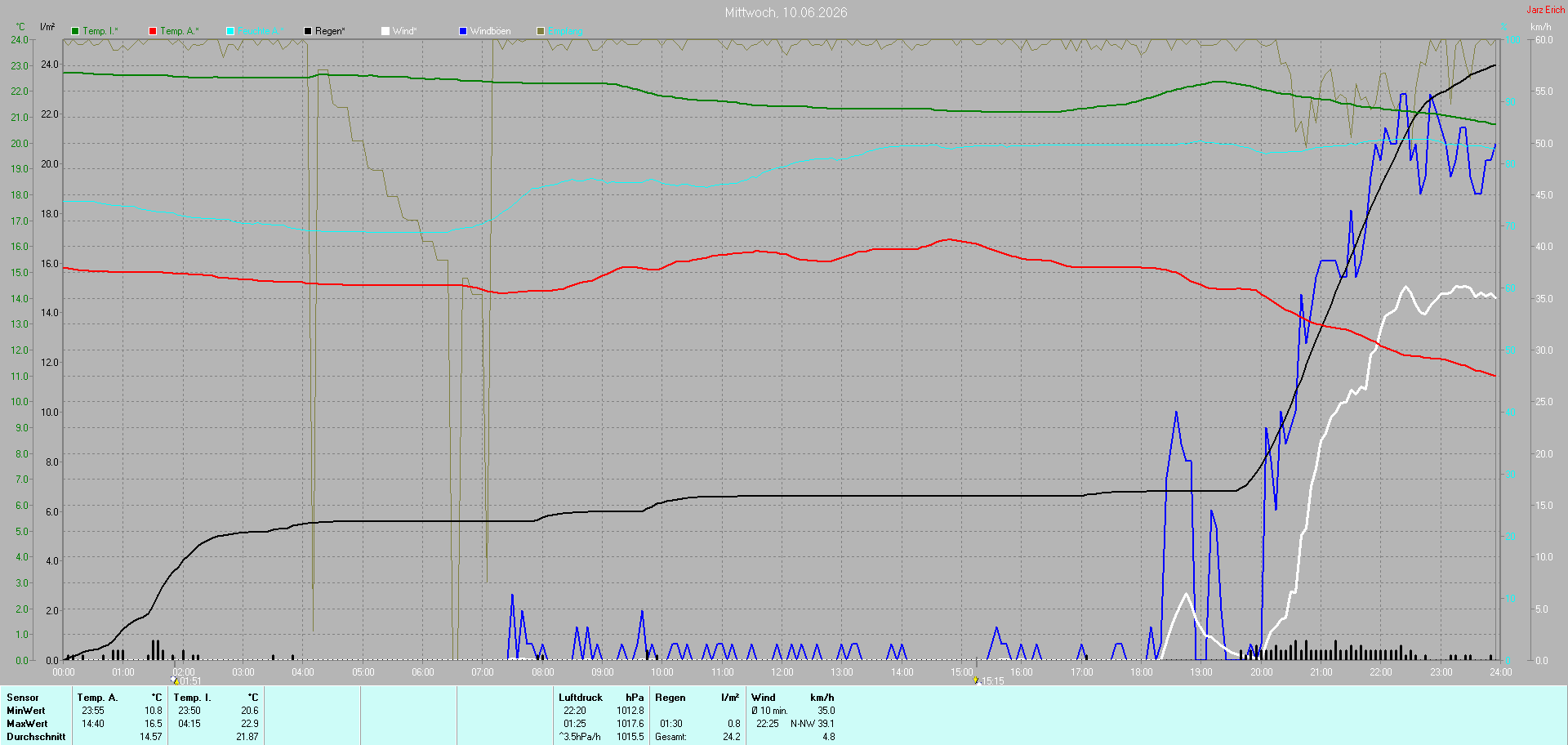Select the 'Windböen' legend label
Screen dimensions: 1568x745
tap(491, 31)
